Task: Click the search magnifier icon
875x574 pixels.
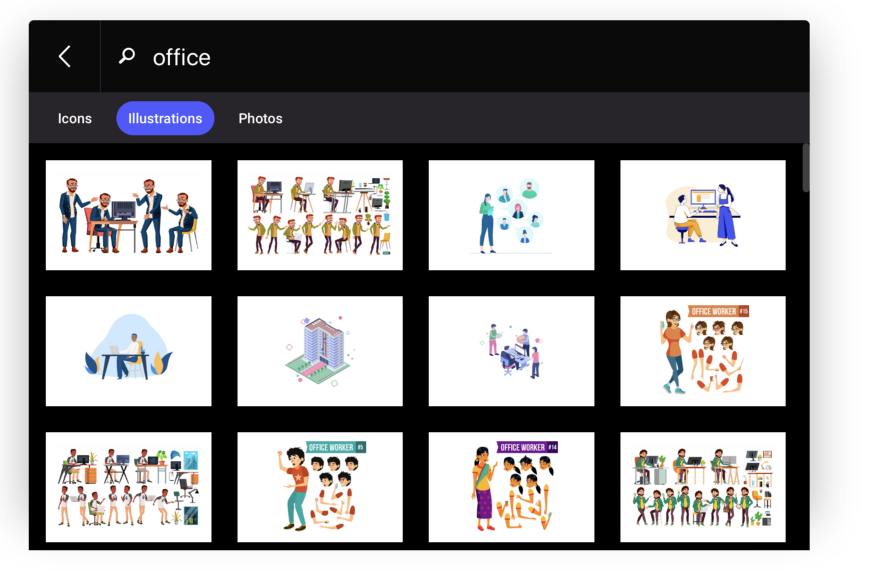Action: (x=127, y=57)
